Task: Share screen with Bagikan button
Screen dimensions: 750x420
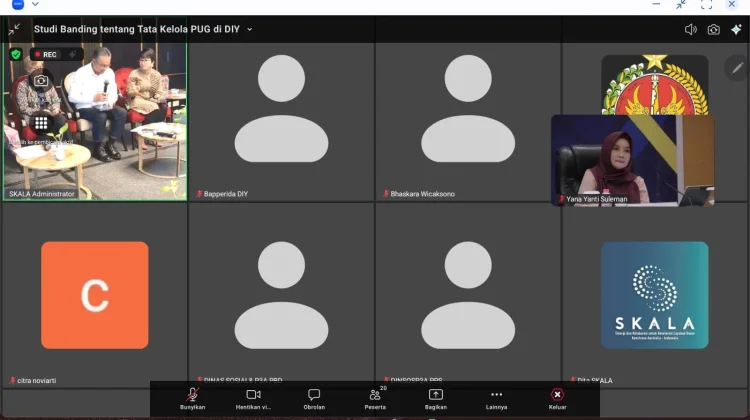Action: coord(435,399)
